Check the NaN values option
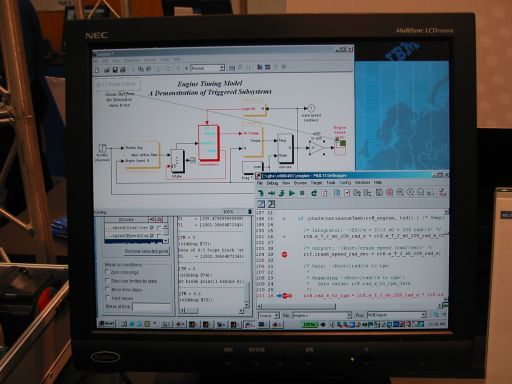Screen dimensions: 512x384 click(x=107, y=298)
